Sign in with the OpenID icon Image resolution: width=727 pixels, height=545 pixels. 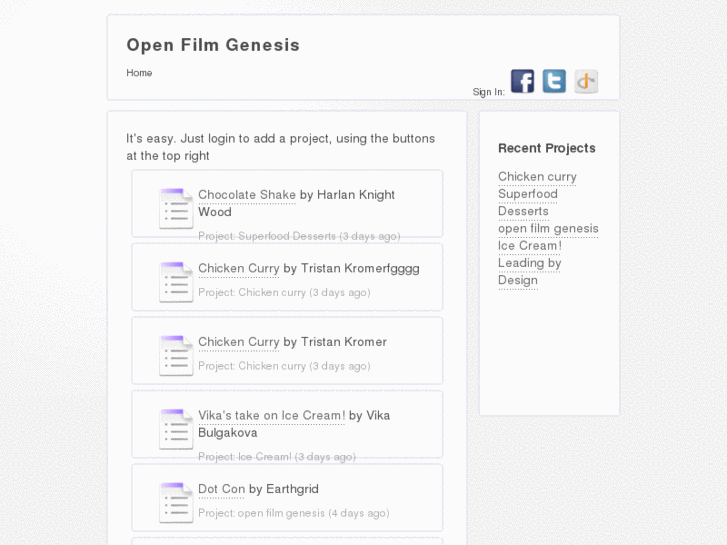(x=586, y=81)
